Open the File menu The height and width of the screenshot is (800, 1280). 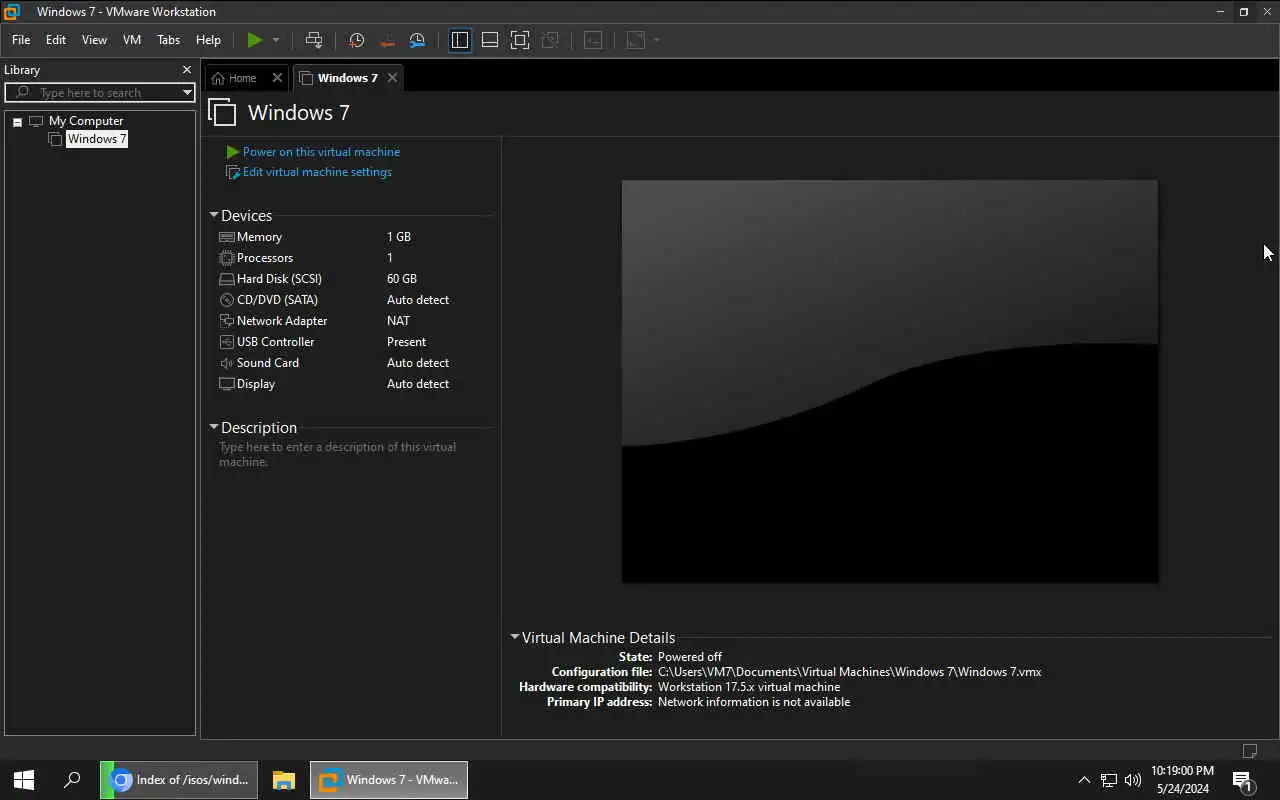point(21,40)
